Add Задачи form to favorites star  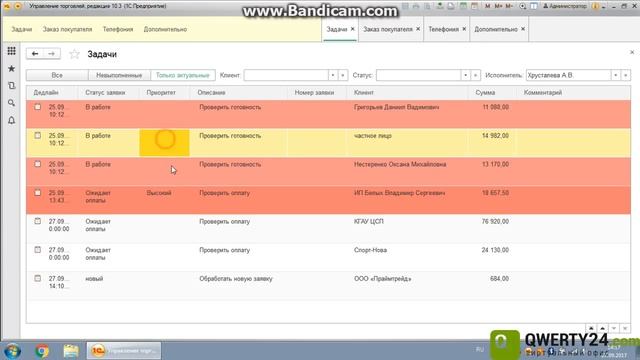click(74, 54)
